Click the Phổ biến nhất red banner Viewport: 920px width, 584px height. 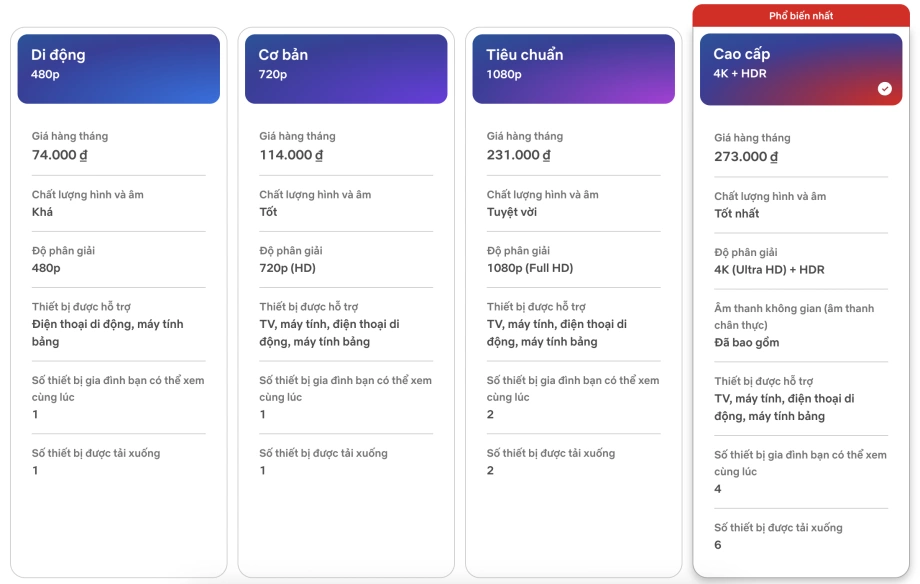coord(801,16)
